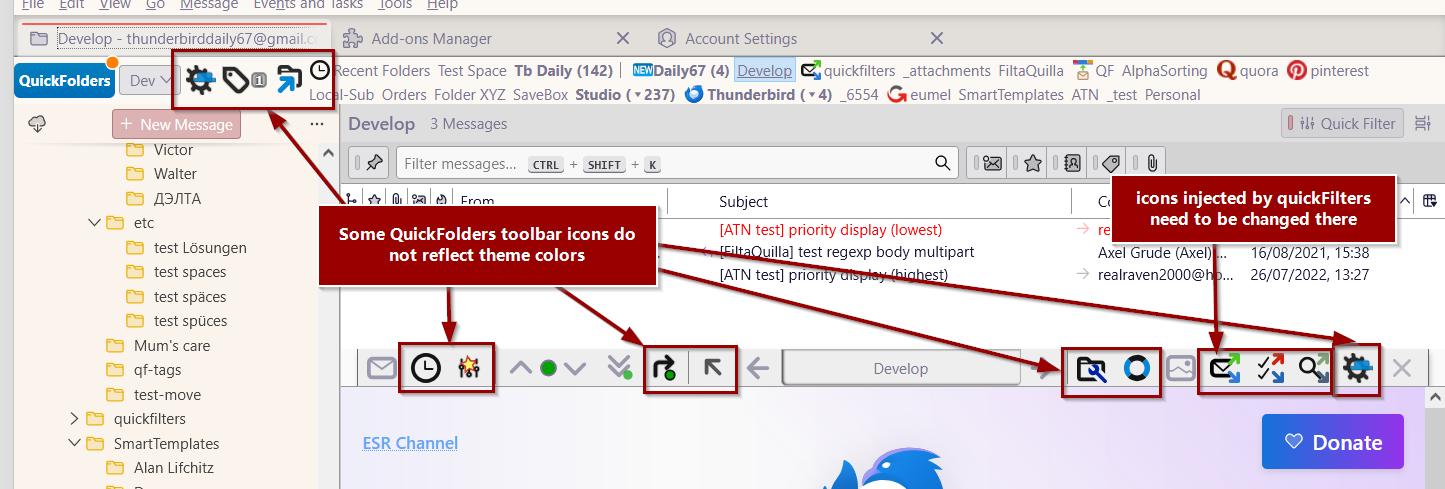Image resolution: width=1445 pixels, height=489 pixels.
Task: Toggle the Quick Filter bar button
Action: [1342, 124]
